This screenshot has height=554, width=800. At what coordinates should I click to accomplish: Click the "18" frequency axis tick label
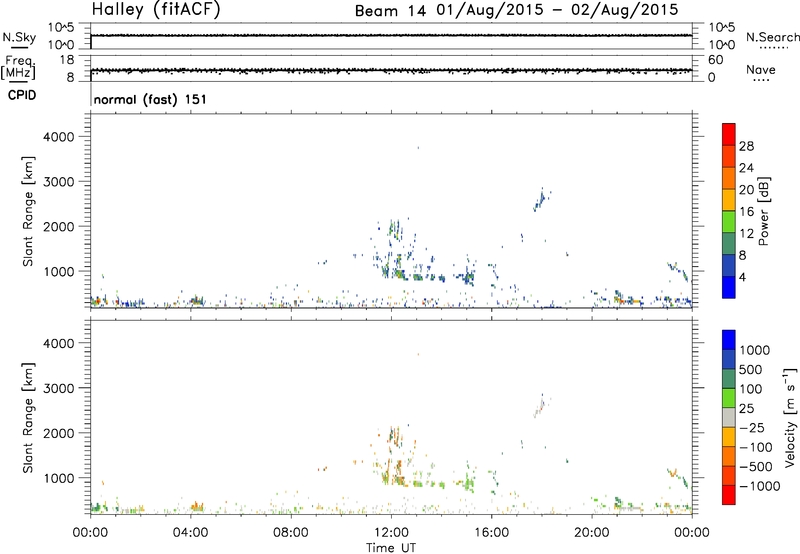tap(67, 60)
